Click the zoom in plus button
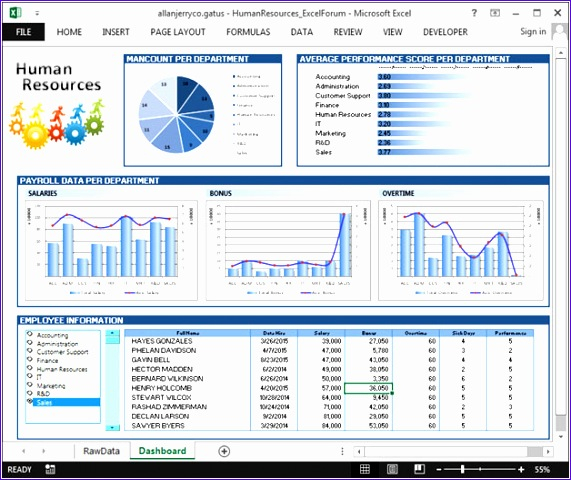 tap(521, 470)
